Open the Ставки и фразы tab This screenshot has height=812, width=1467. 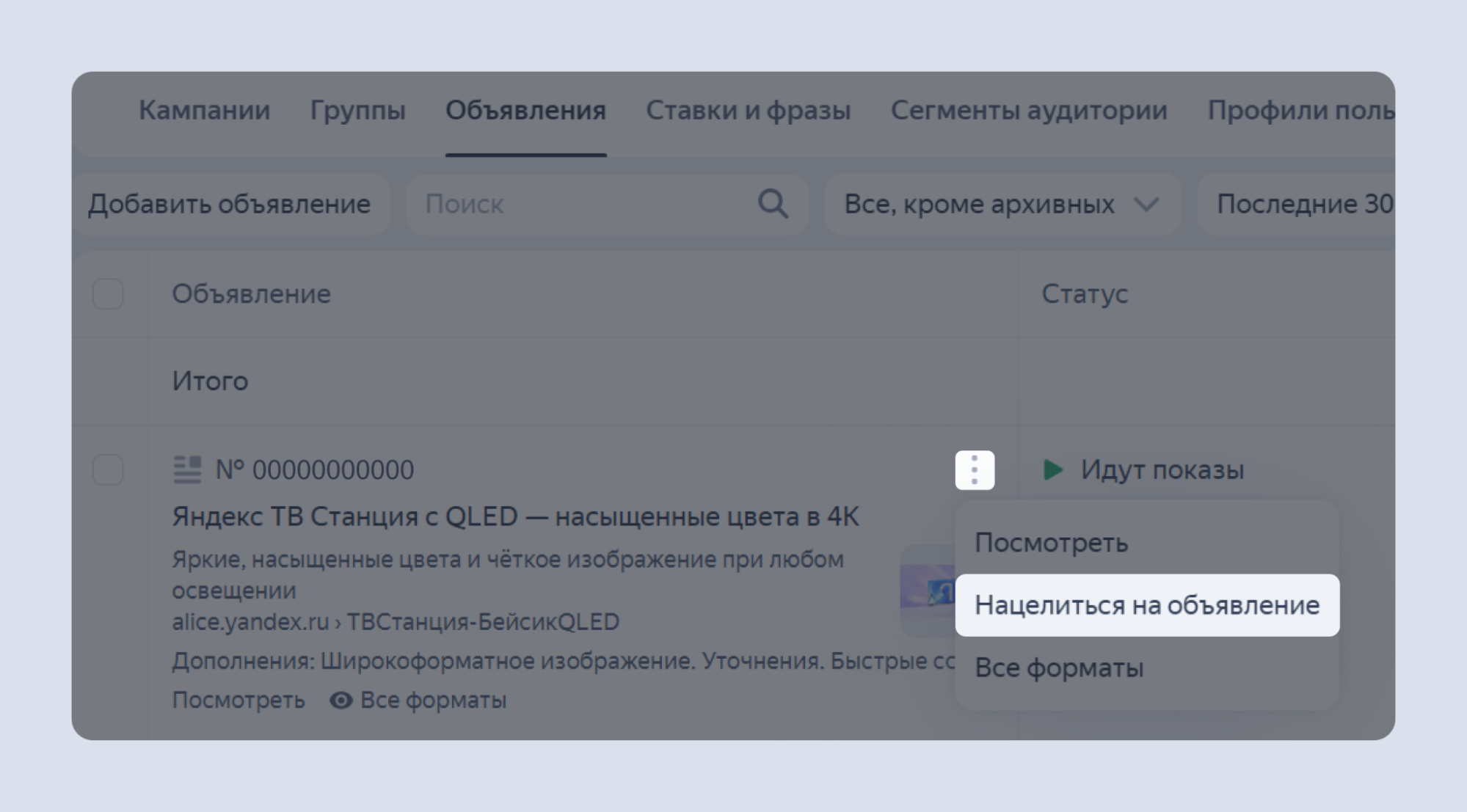(x=748, y=111)
